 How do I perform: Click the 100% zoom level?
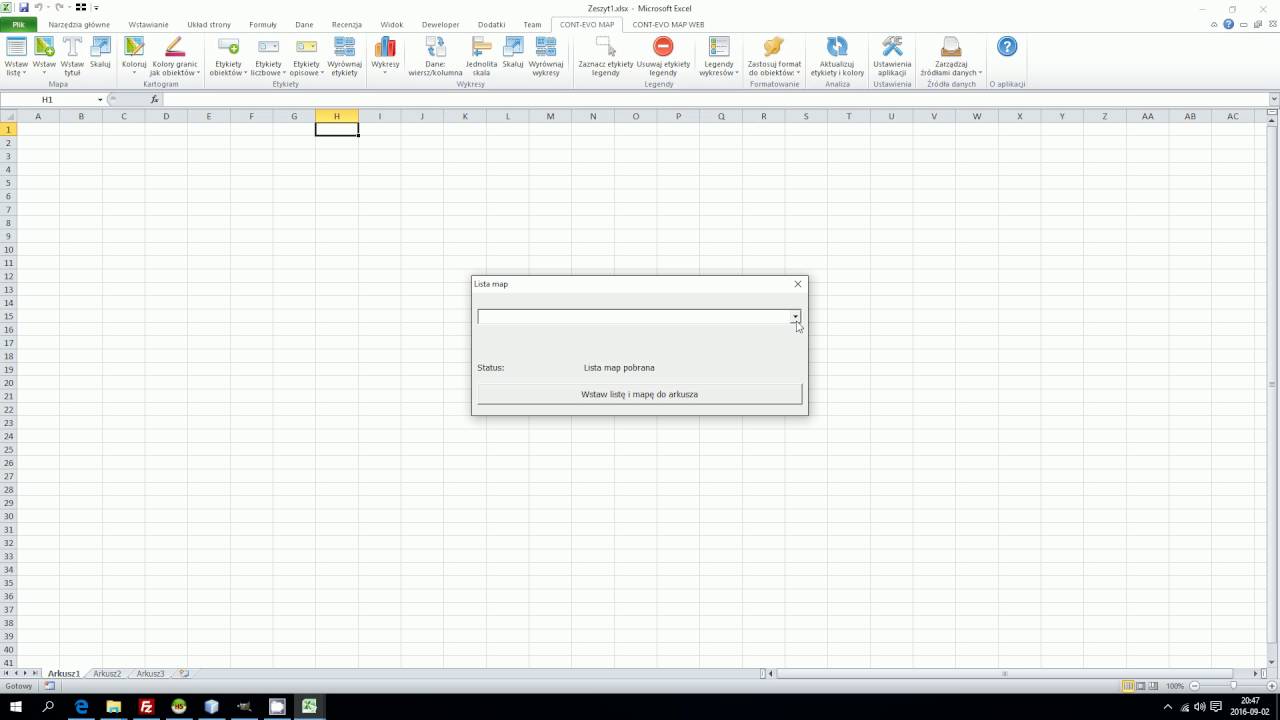[1175, 686]
